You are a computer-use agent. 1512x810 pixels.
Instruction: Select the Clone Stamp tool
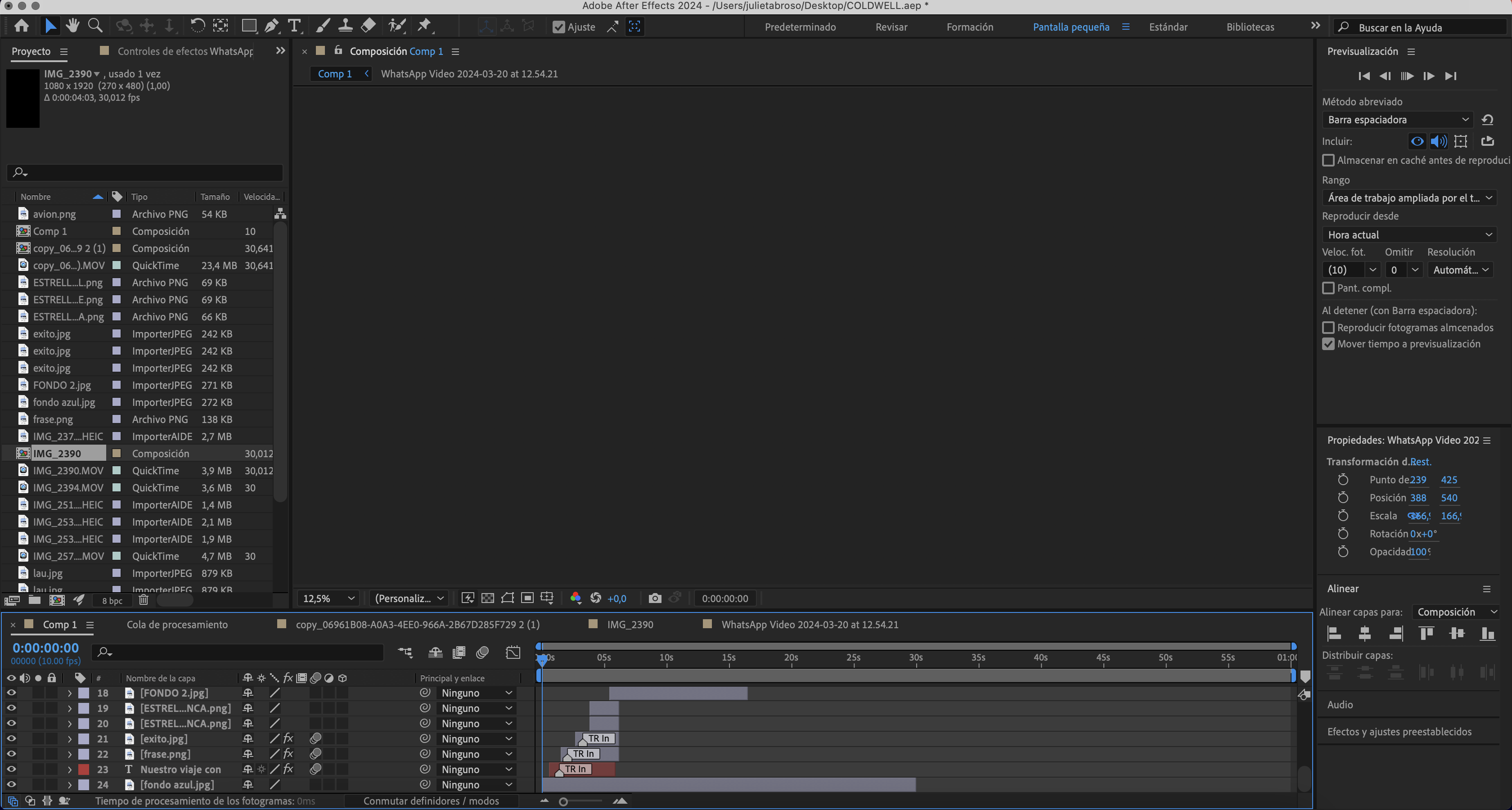point(345,26)
